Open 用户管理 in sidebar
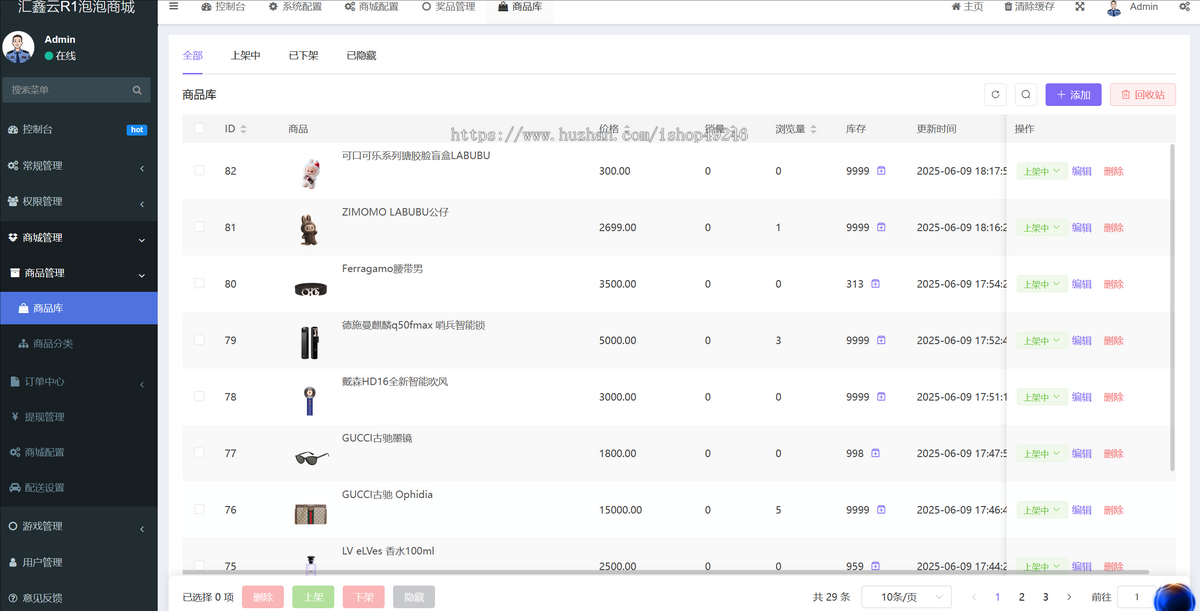 click(79, 562)
